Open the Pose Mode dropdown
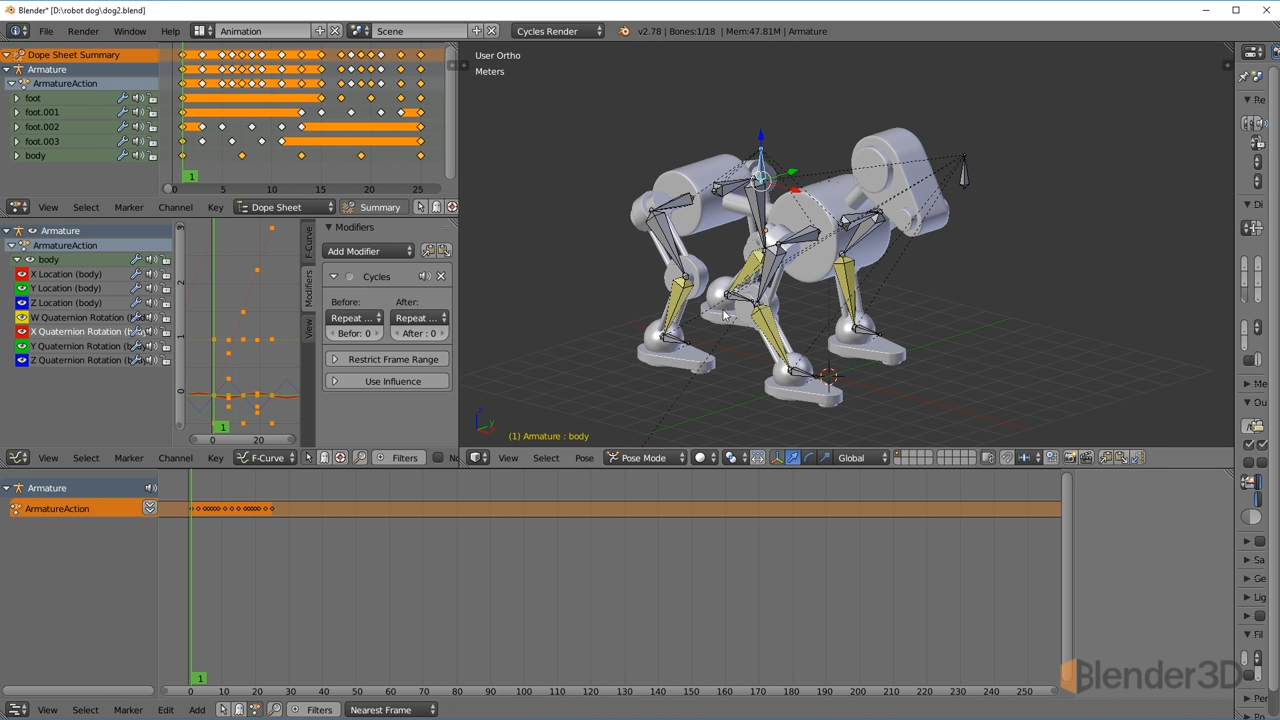 click(646, 458)
